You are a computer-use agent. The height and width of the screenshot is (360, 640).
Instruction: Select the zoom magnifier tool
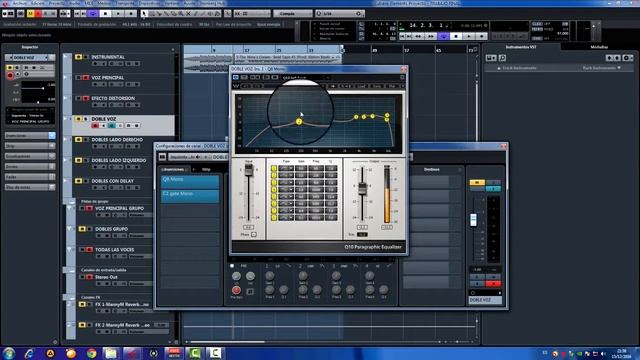pyautogui.click(x=181, y=13)
